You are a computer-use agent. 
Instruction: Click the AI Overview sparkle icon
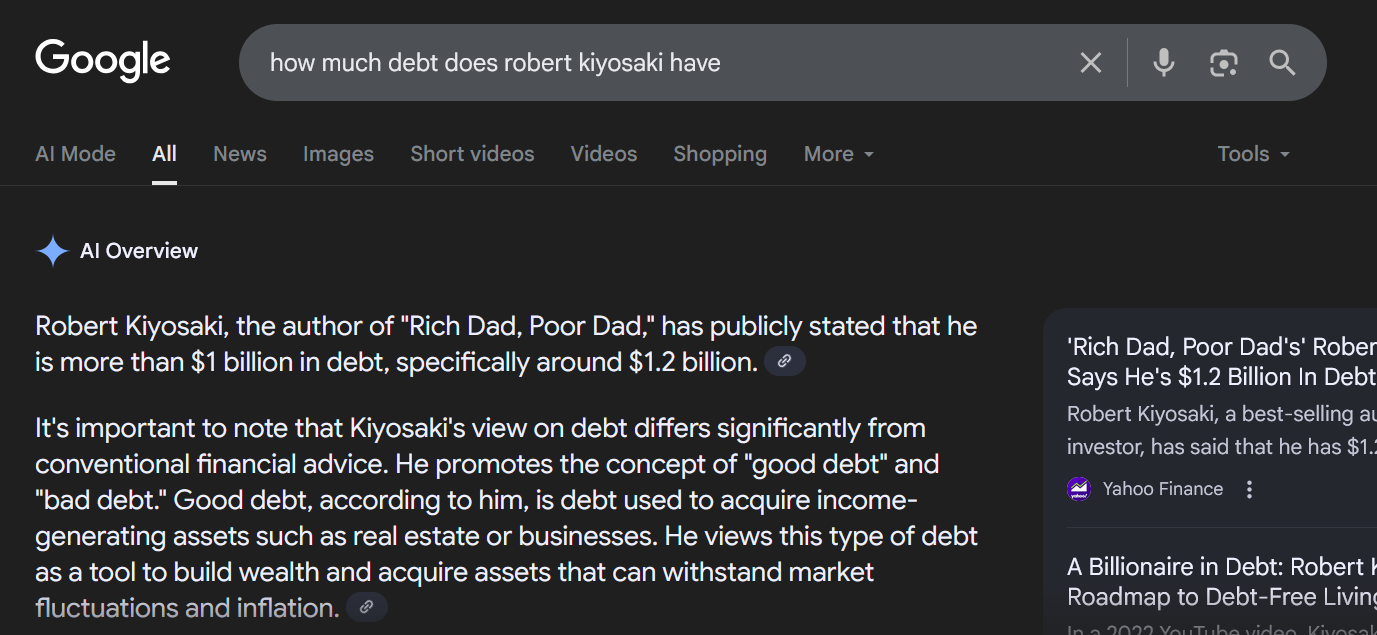pos(52,251)
